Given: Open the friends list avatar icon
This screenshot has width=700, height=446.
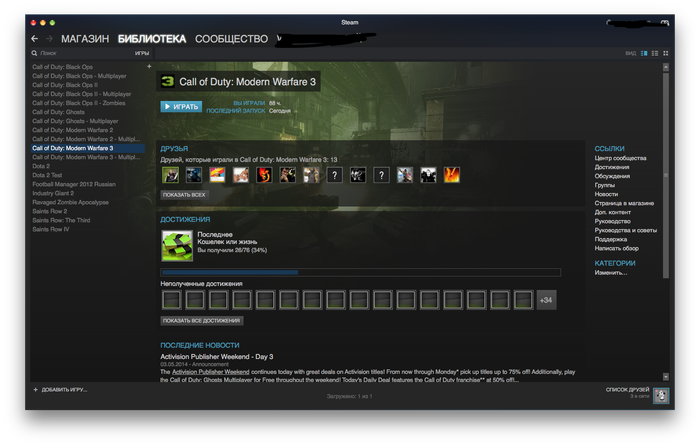Looking at the screenshot, I should pyautogui.click(x=661, y=395).
